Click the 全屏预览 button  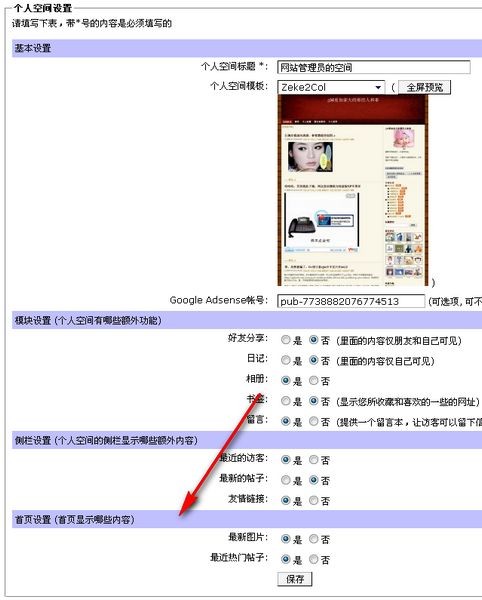(424, 87)
